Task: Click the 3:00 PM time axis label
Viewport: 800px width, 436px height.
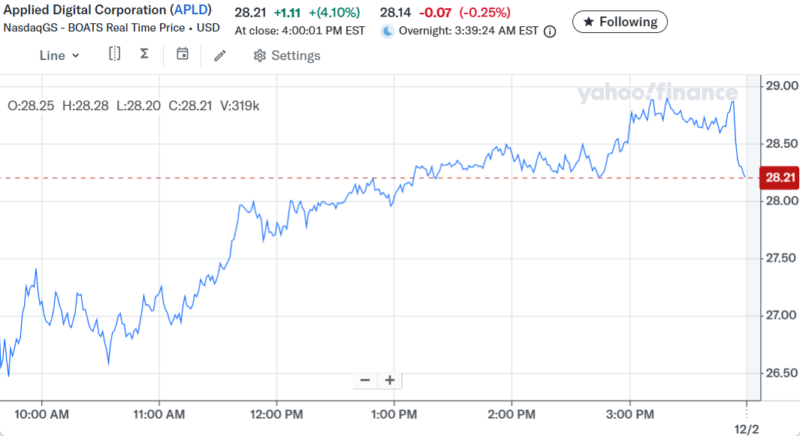Action: (x=630, y=413)
